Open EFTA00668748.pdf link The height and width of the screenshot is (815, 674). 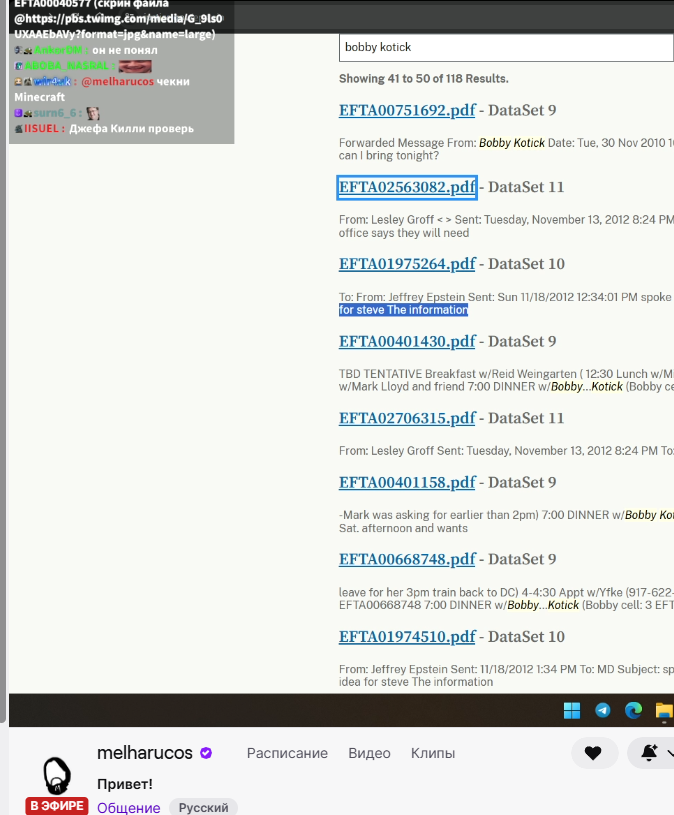pyautogui.click(x=407, y=559)
